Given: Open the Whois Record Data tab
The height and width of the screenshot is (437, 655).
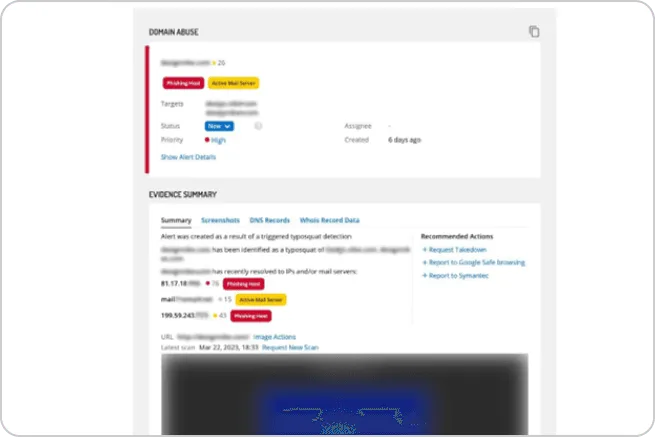Looking at the screenshot, I should (x=330, y=220).
